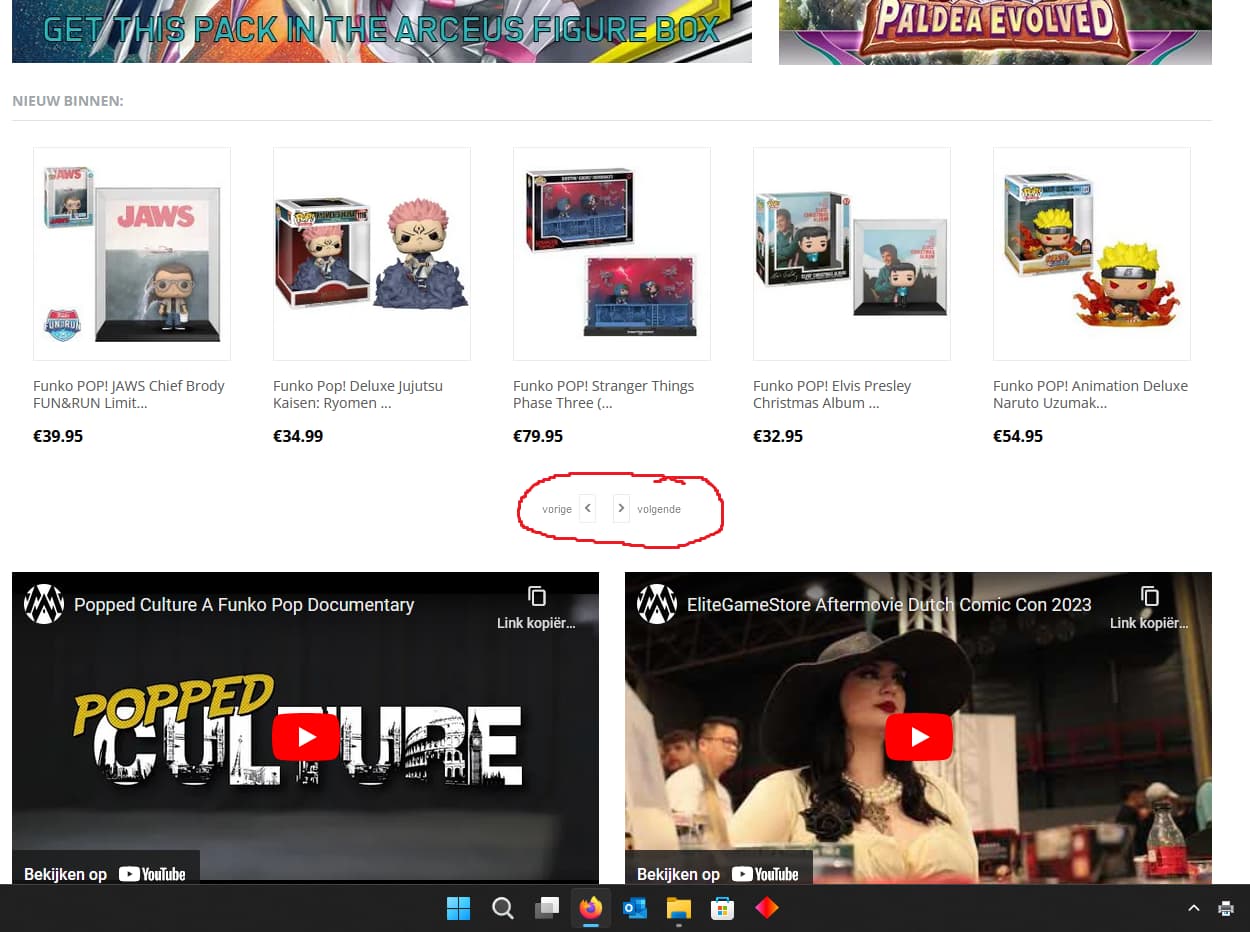This screenshot has width=1250, height=932.
Task: Launch Outlook from the taskbar
Action: click(x=635, y=908)
